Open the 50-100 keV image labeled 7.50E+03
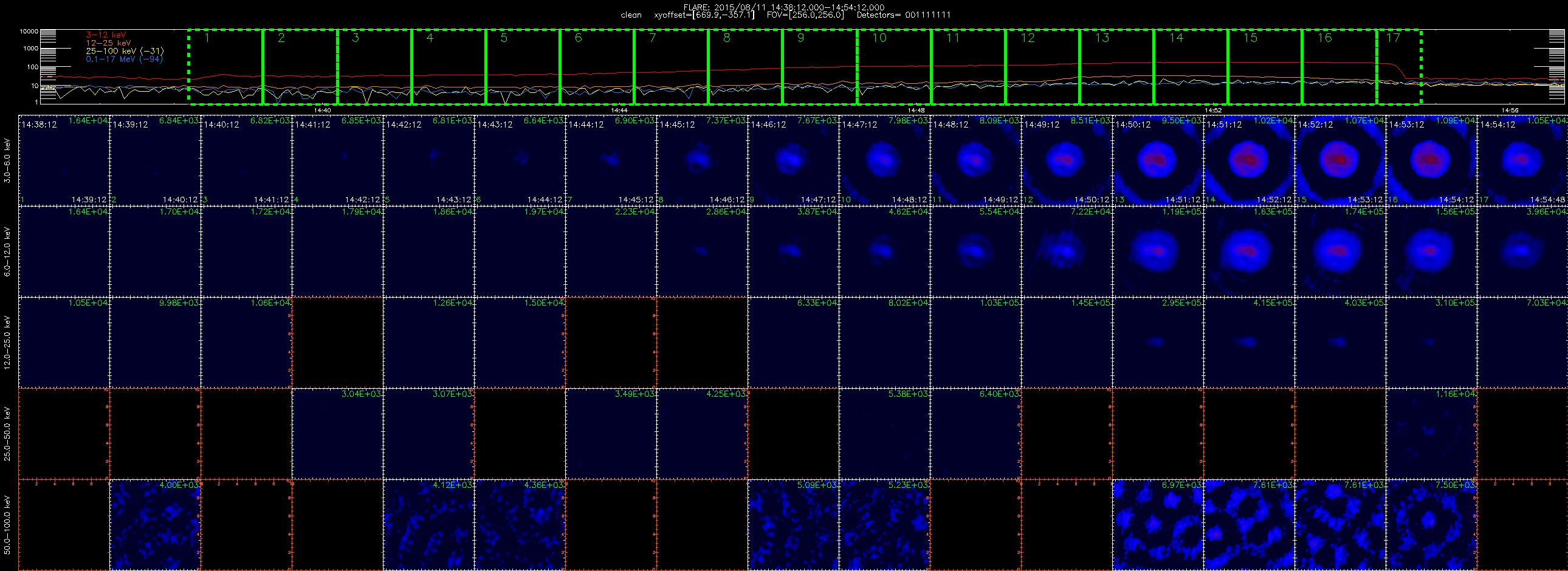 (x=1432, y=525)
